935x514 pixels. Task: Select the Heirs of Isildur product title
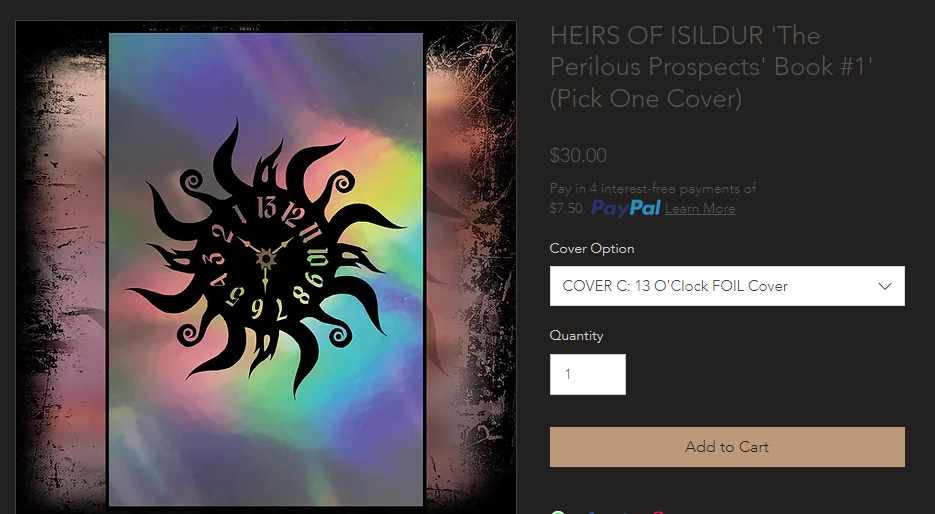pos(711,67)
